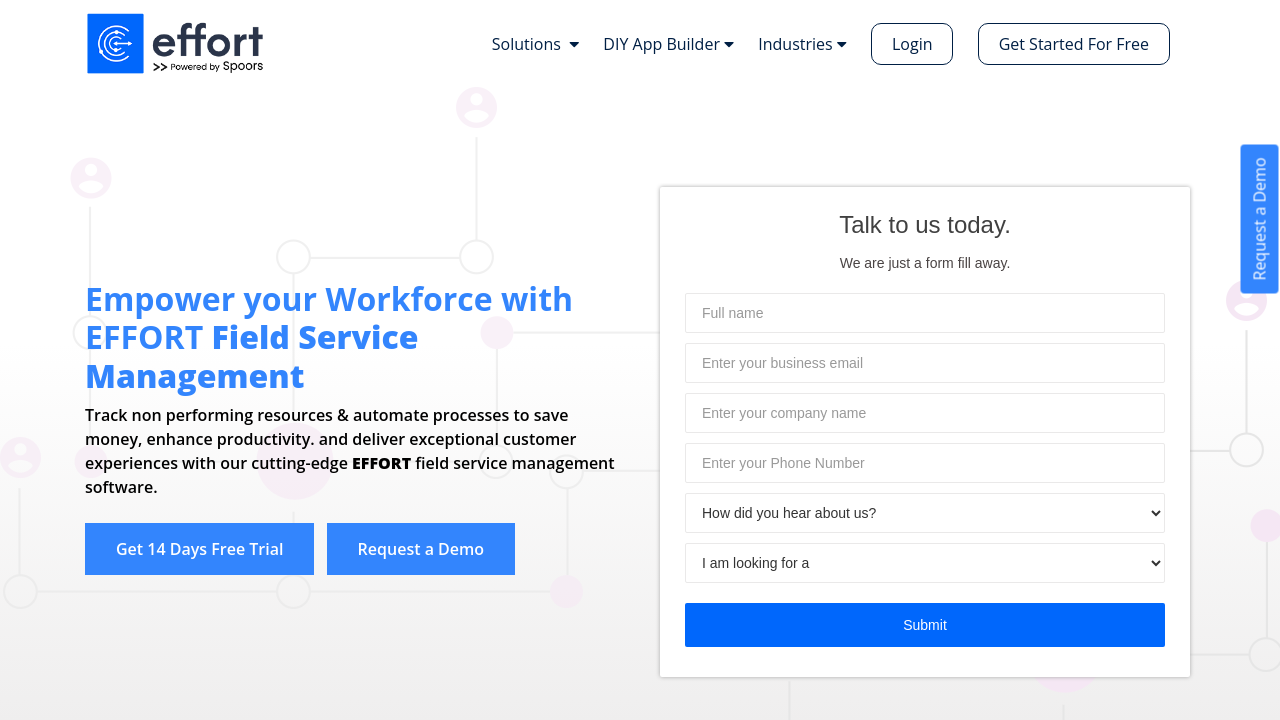Viewport: 1280px width, 720px height.
Task: Open the vertical Request a Demo side tab
Action: [x=1259, y=219]
